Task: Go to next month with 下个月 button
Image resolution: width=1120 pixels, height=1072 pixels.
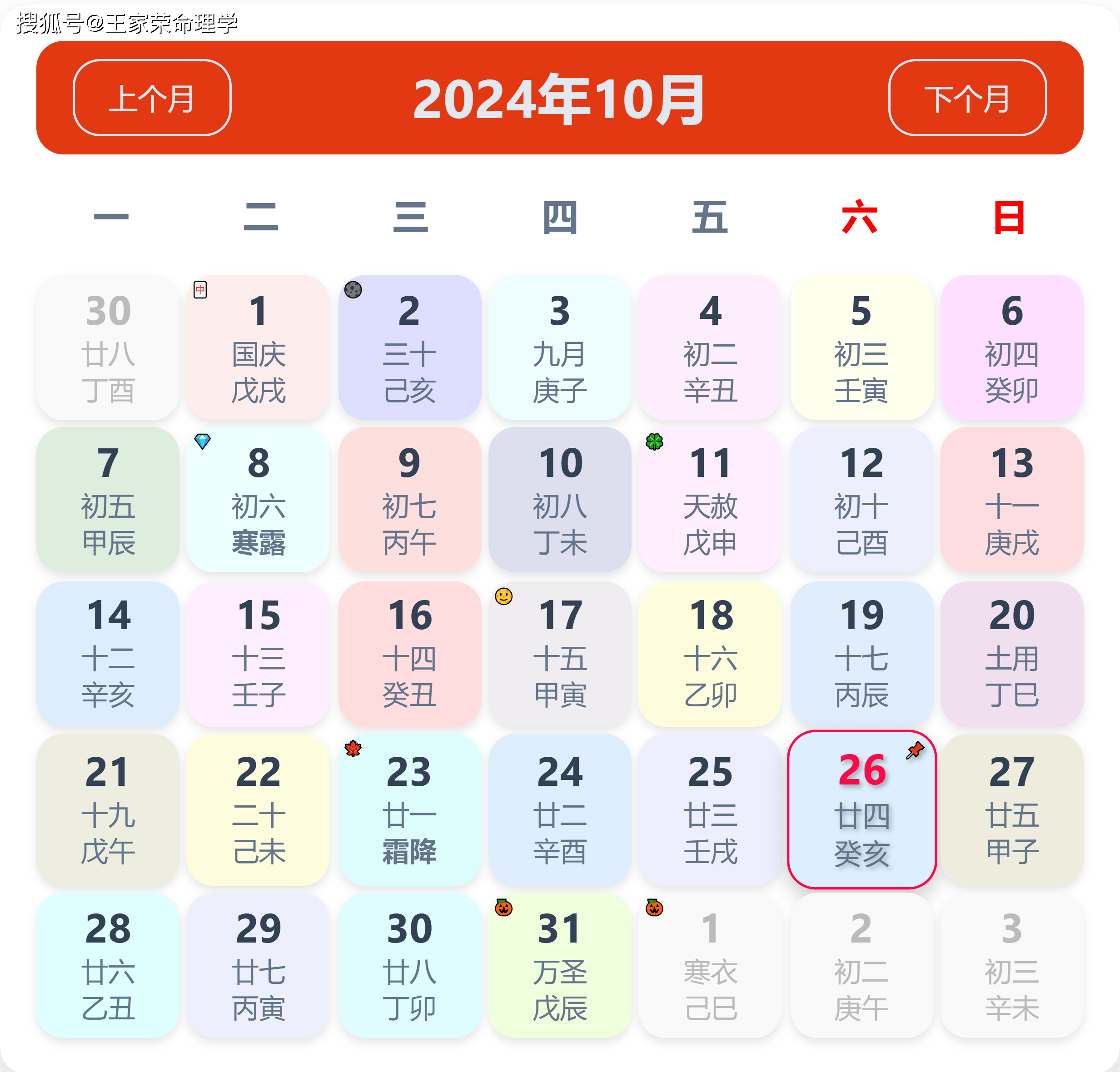Action: 967,98
